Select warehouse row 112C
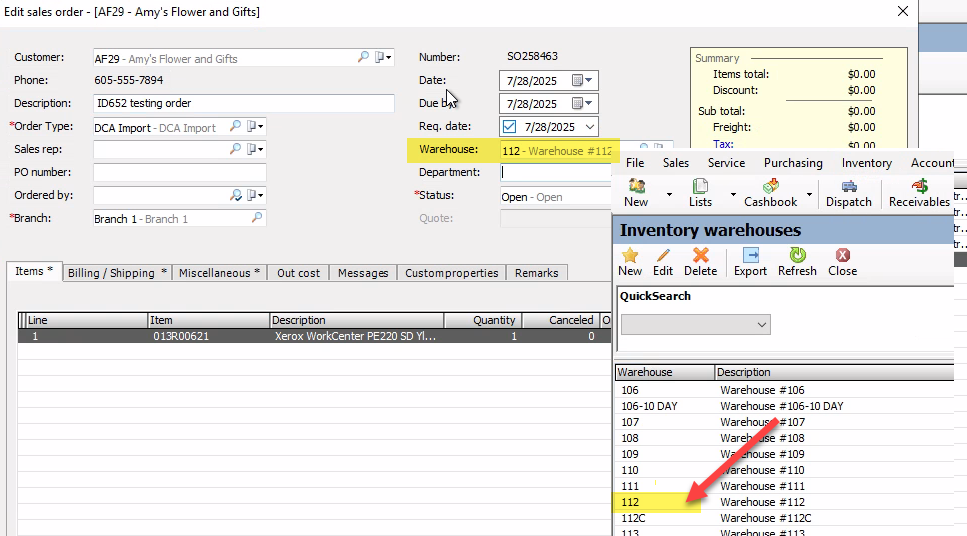Viewport: 967px width, 536px height. tap(784, 518)
